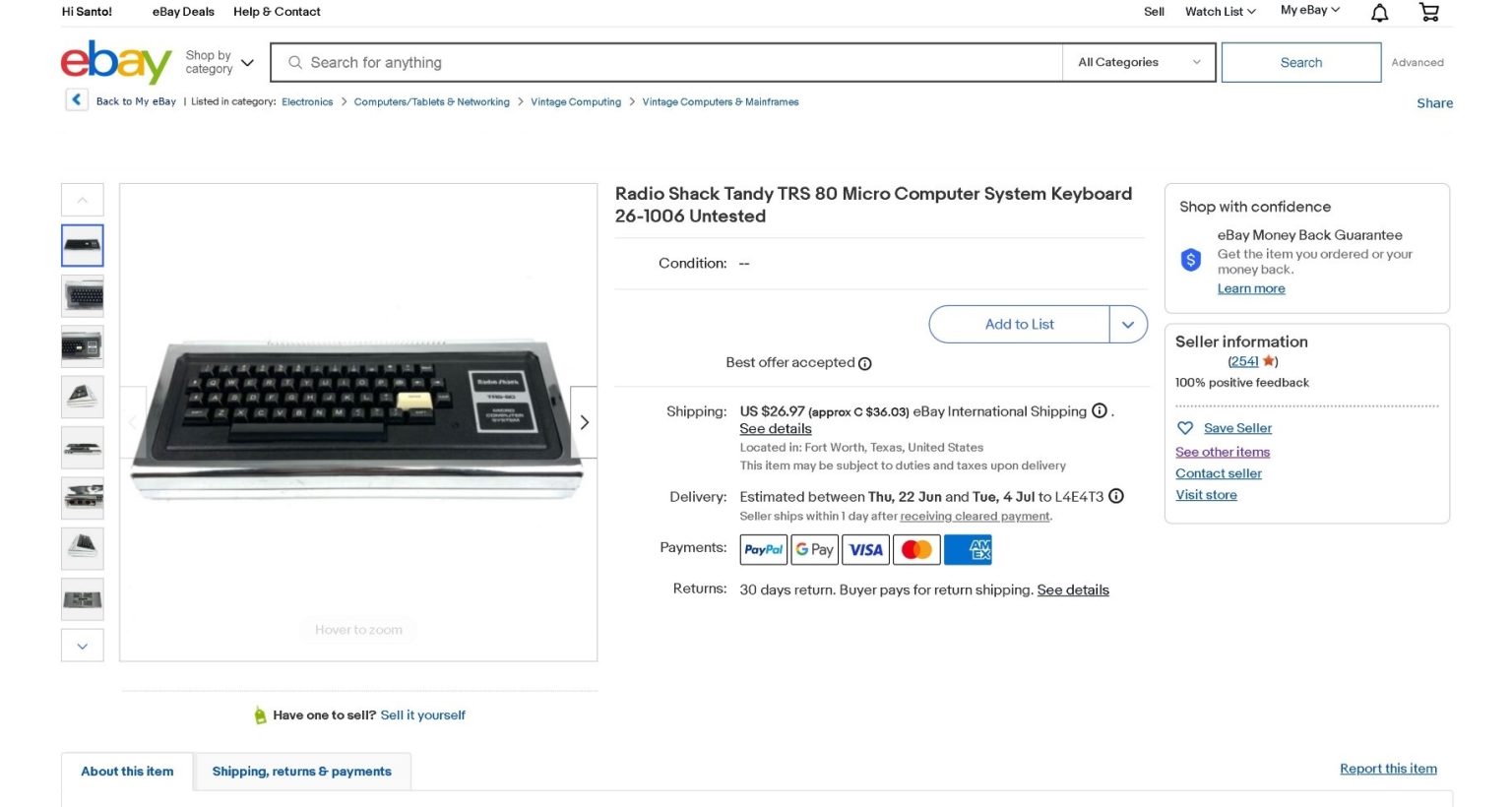Open the Watch List dropdown
The image size is (1512, 807).
(1219, 11)
